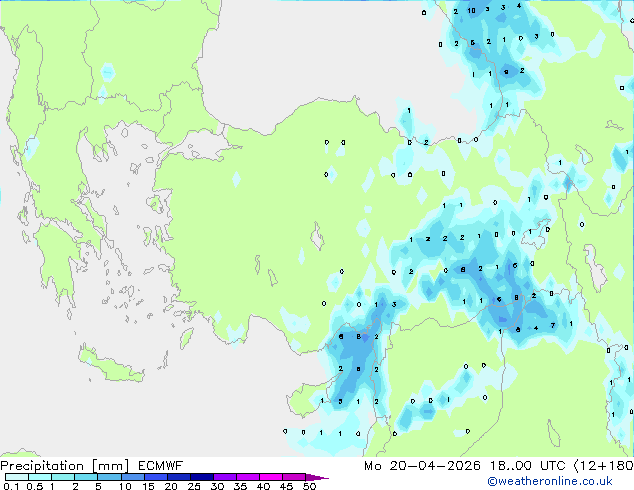Click the '7' precipitation value on the map
The width and height of the screenshot is (634, 490).
click(553, 325)
